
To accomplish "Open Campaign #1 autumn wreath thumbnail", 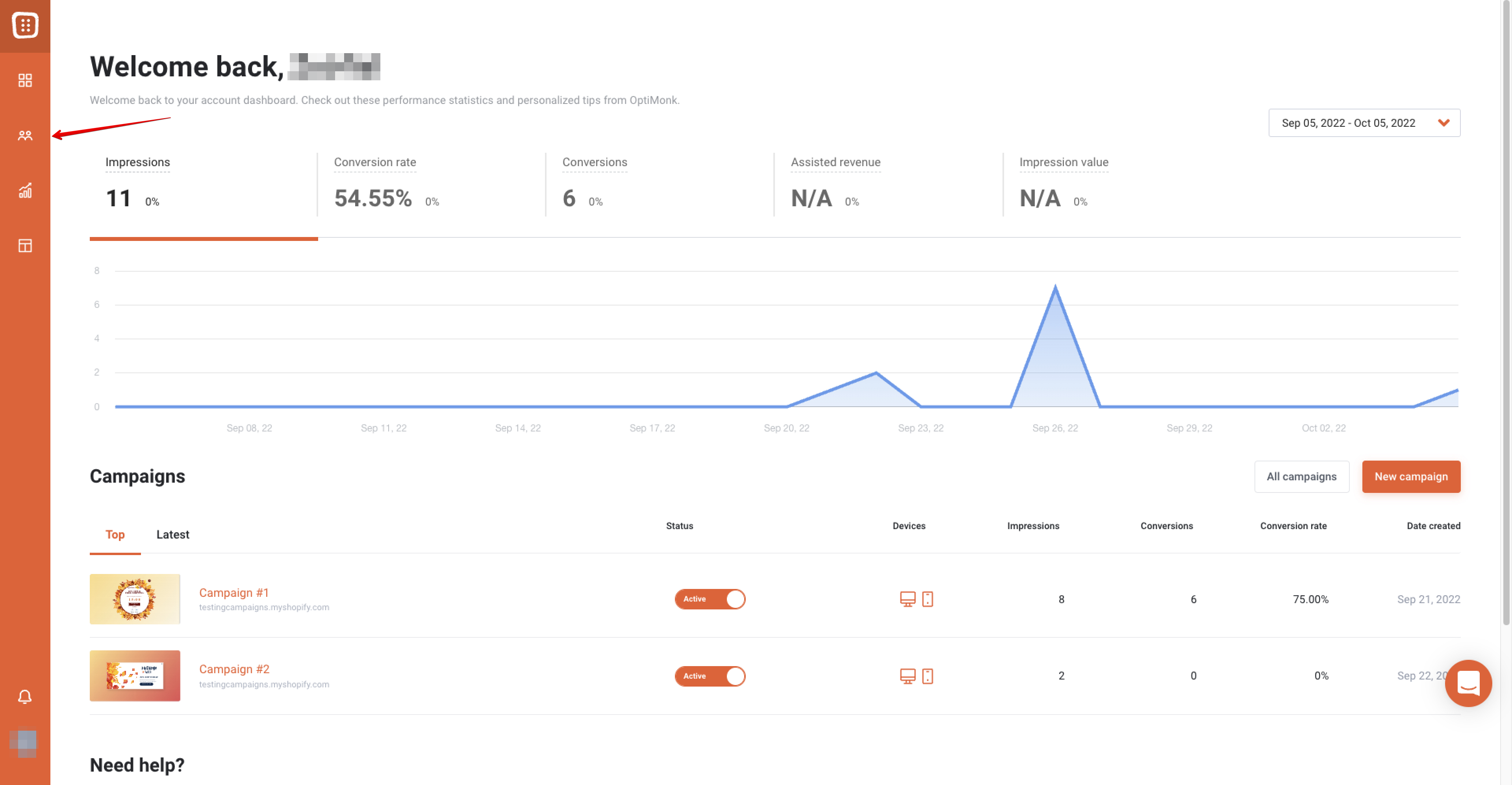I will tap(135, 599).
